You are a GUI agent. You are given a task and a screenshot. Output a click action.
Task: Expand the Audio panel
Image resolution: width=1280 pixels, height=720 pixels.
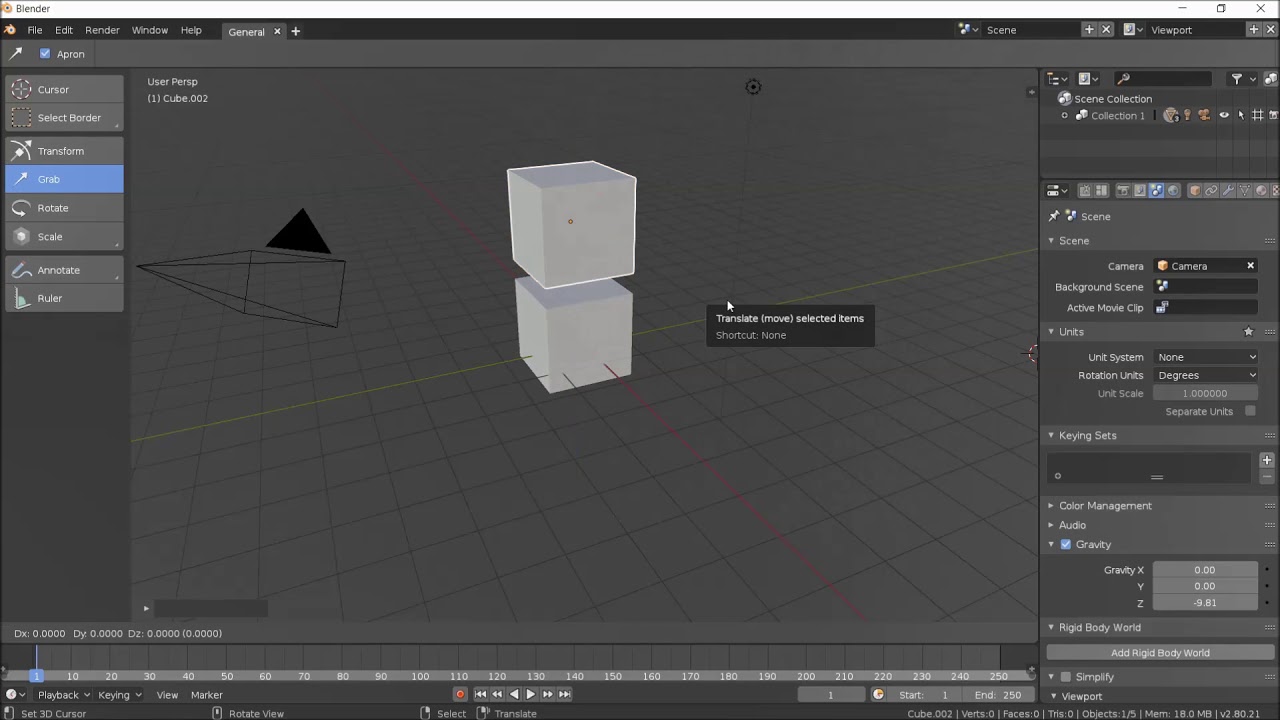1051,525
